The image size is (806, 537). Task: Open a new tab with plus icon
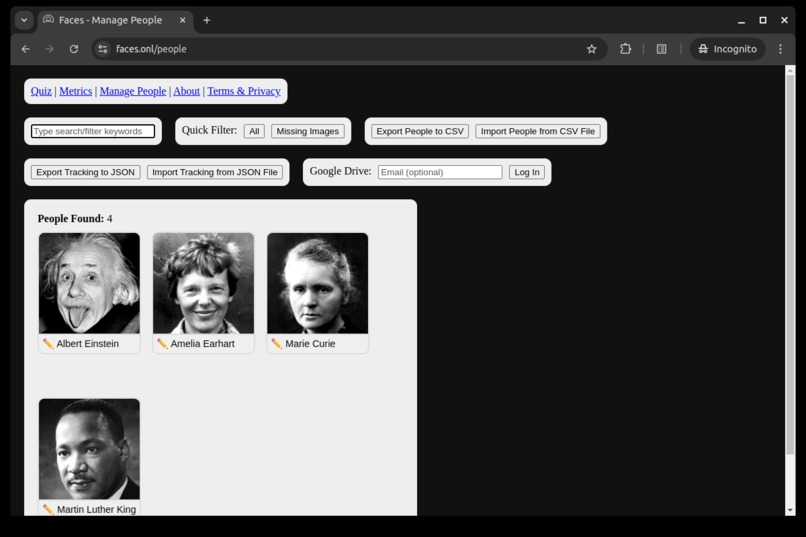pos(207,20)
